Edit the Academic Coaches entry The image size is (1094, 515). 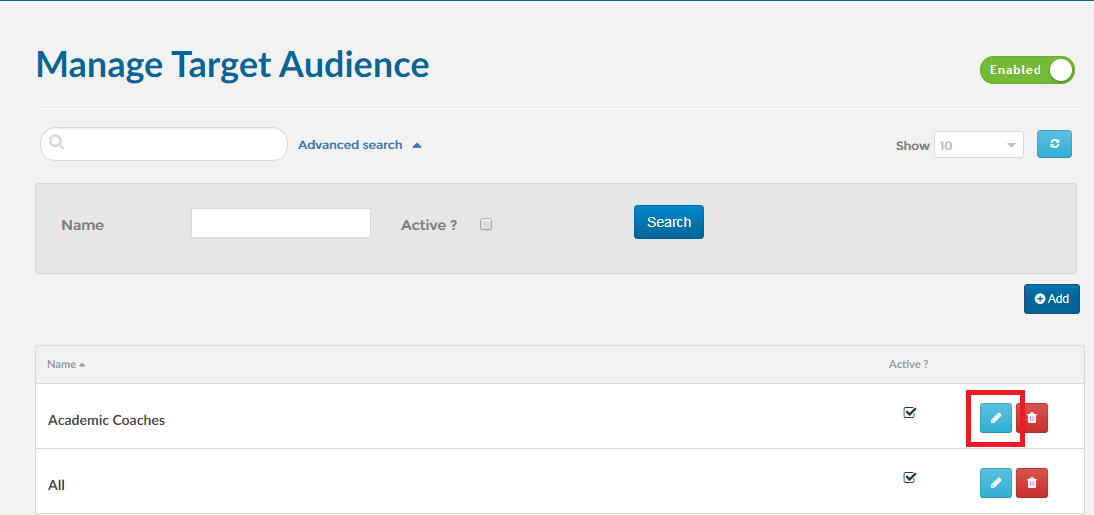(x=996, y=418)
